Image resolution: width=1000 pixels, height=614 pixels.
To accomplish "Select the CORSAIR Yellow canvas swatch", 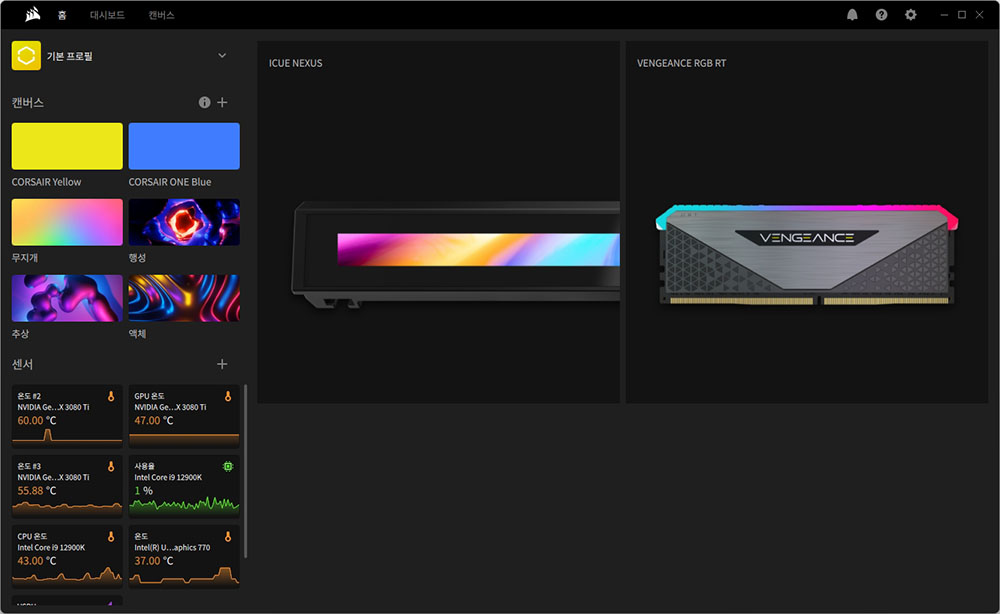I will click(67, 146).
